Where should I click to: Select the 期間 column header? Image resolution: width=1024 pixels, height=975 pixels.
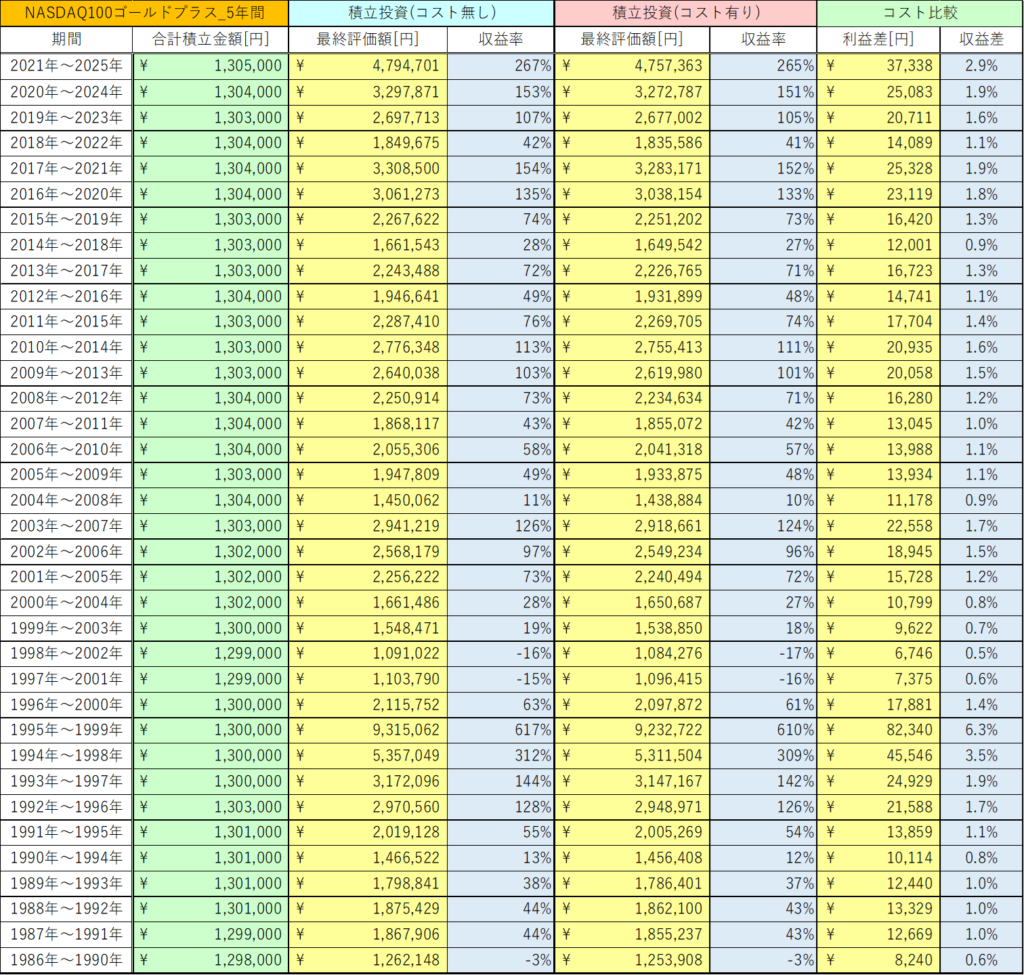click(x=67, y=39)
